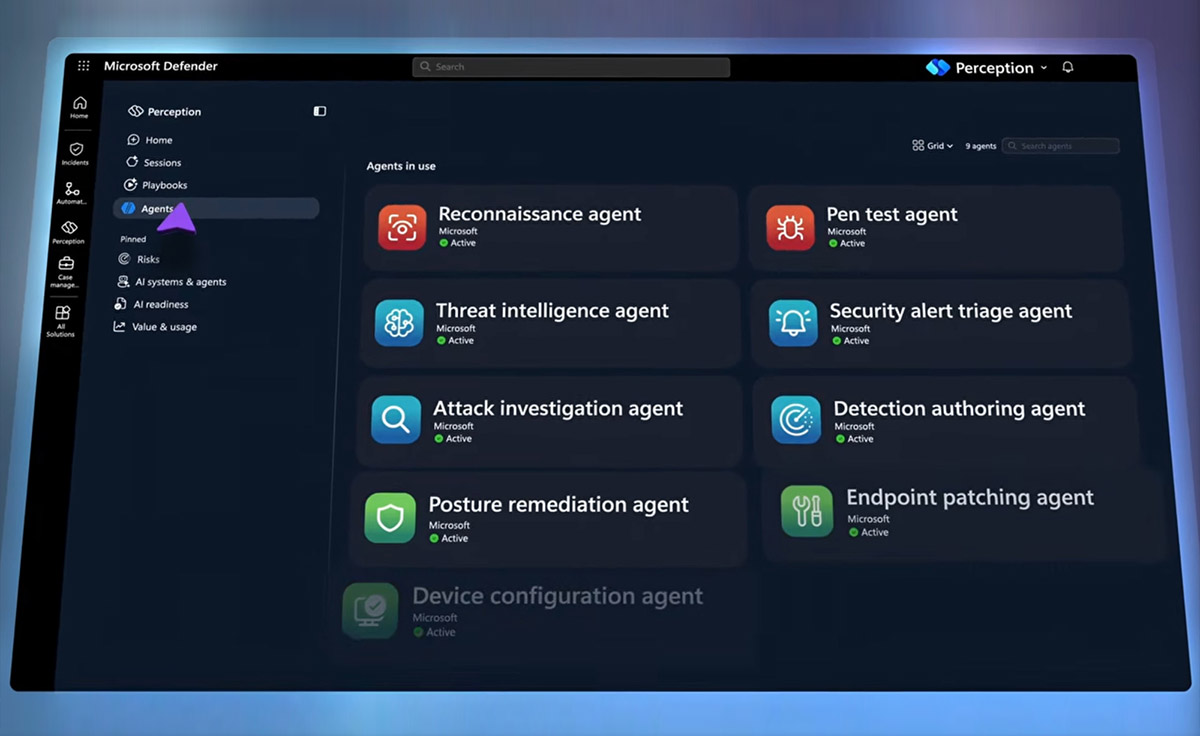Open the app launcher waffle icon
Screen dimensions: 1200x736
[x=83, y=66]
